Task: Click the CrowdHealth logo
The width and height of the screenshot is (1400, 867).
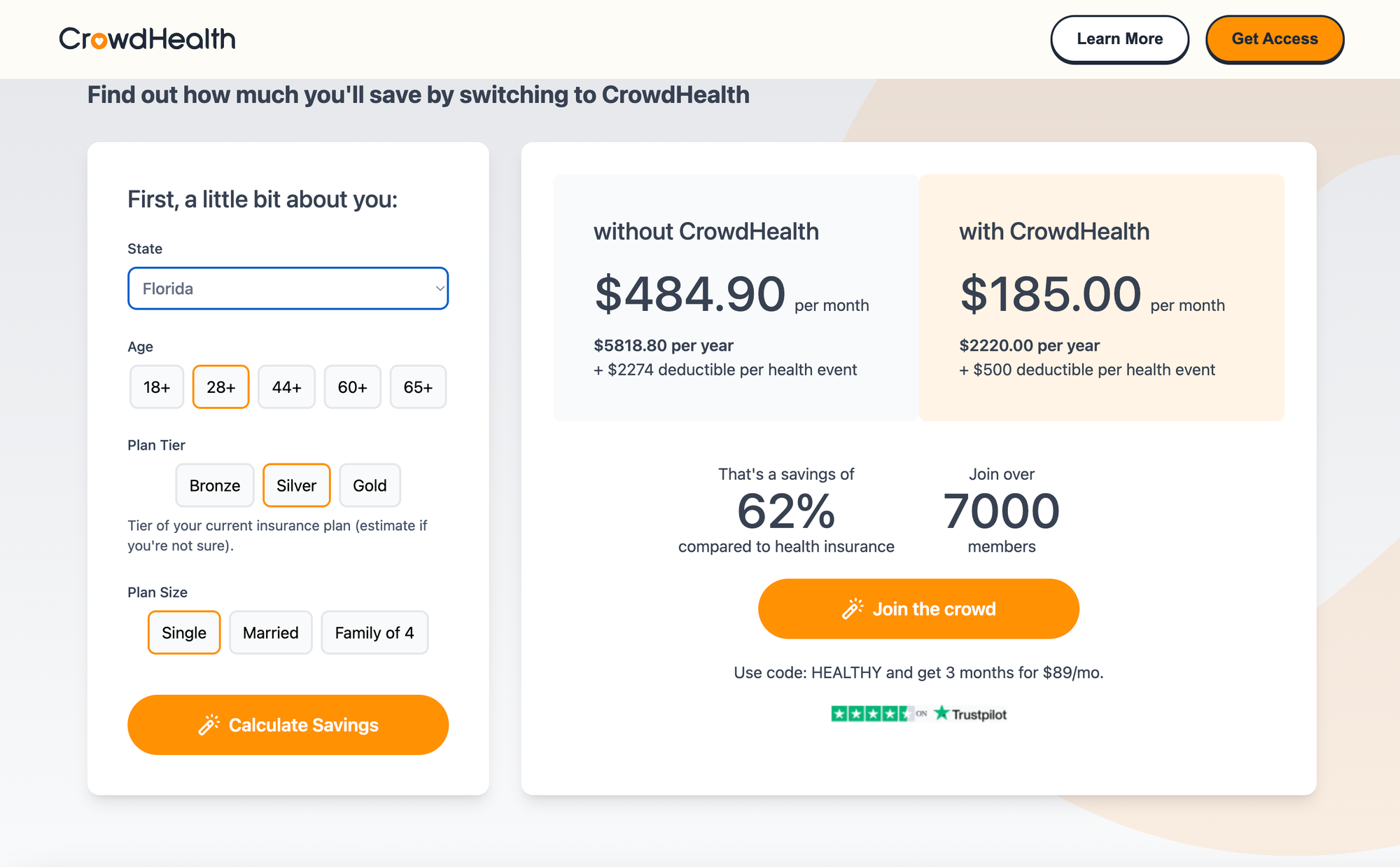Action: point(147,39)
